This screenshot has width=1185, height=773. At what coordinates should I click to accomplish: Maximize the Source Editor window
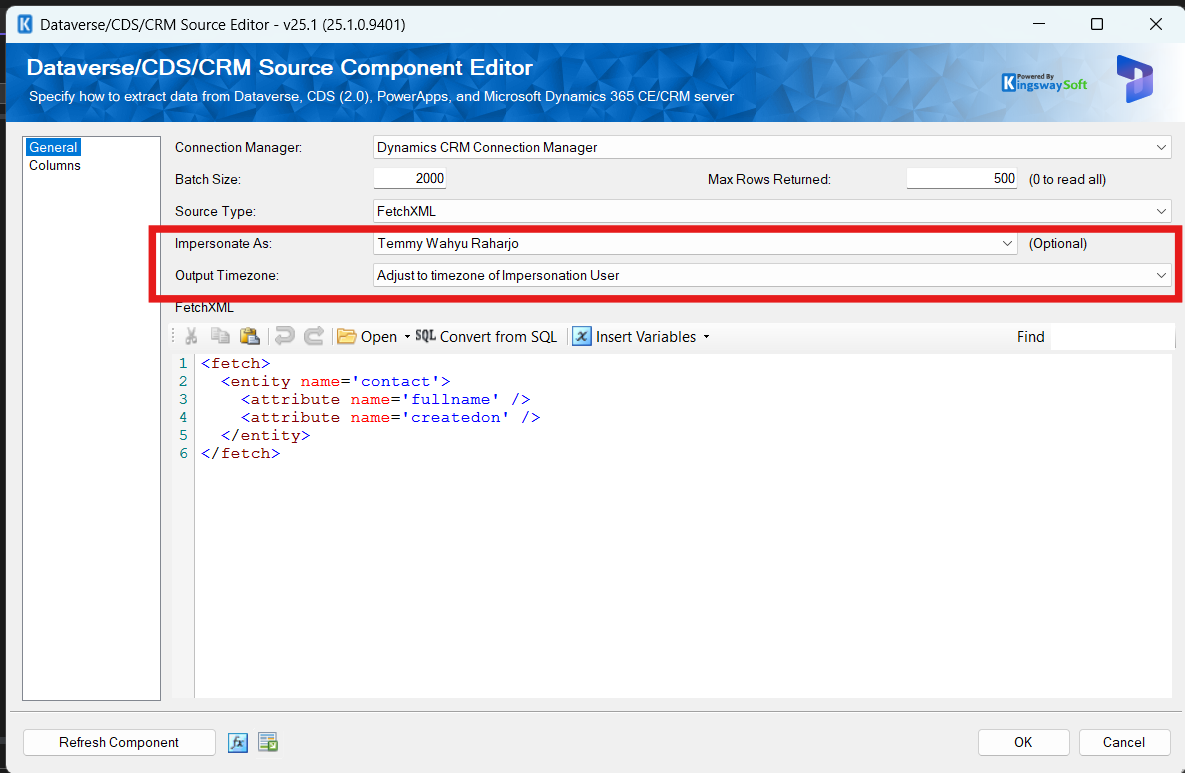tap(1097, 24)
